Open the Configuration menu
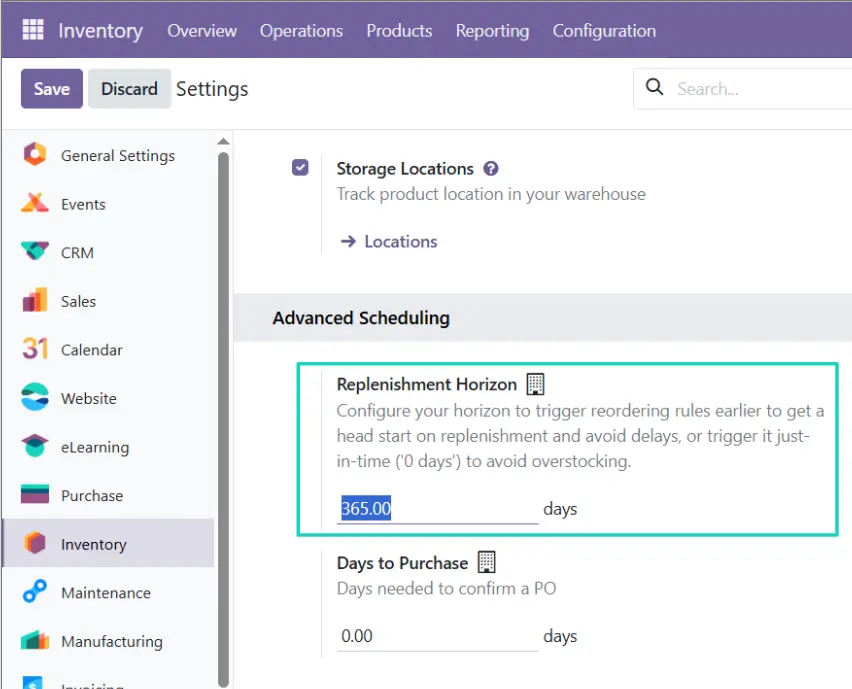Image resolution: width=852 pixels, height=689 pixels. point(604,31)
